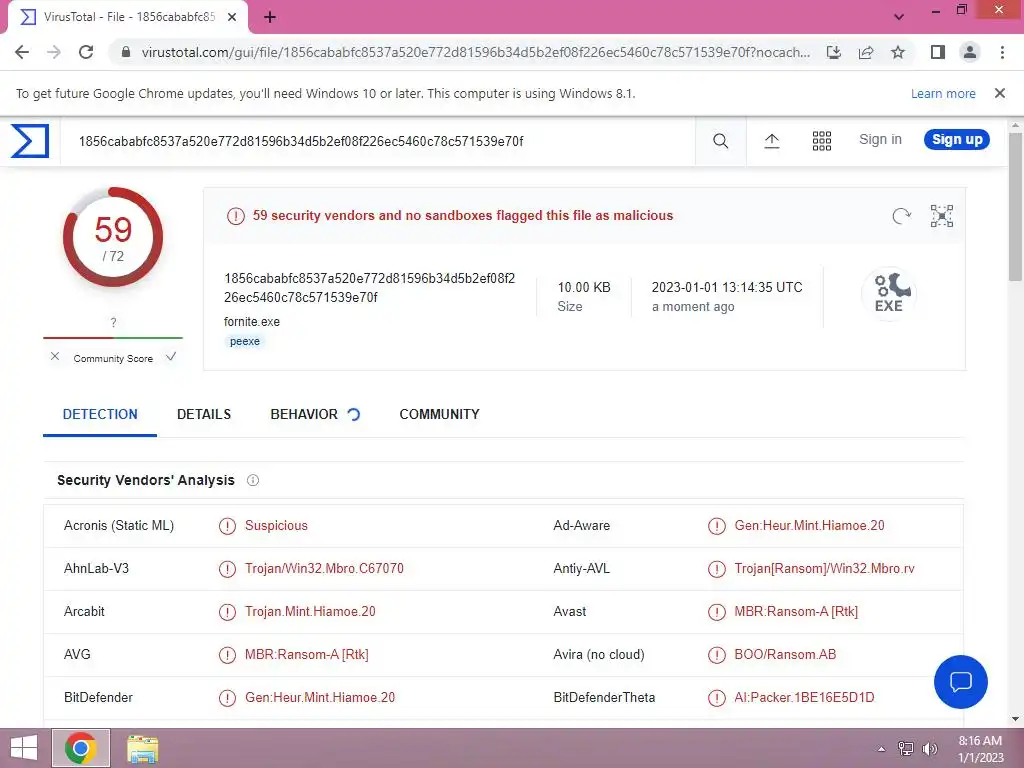The width and height of the screenshot is (1024, 768).
Task: Click the VirusTotal logo icon
Action: pos(30,140)
